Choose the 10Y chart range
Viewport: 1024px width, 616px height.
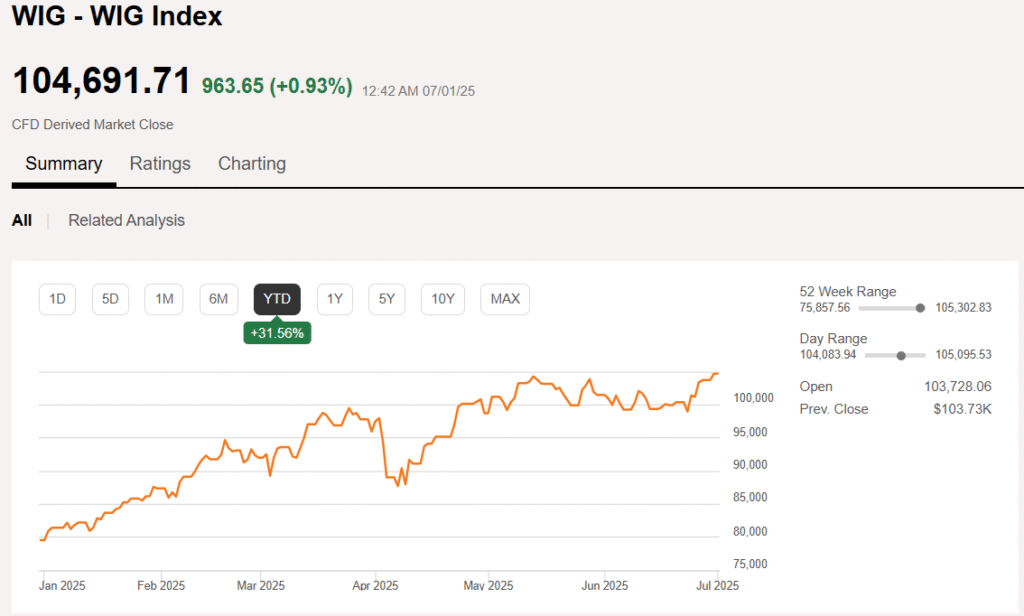click(443, 299)
